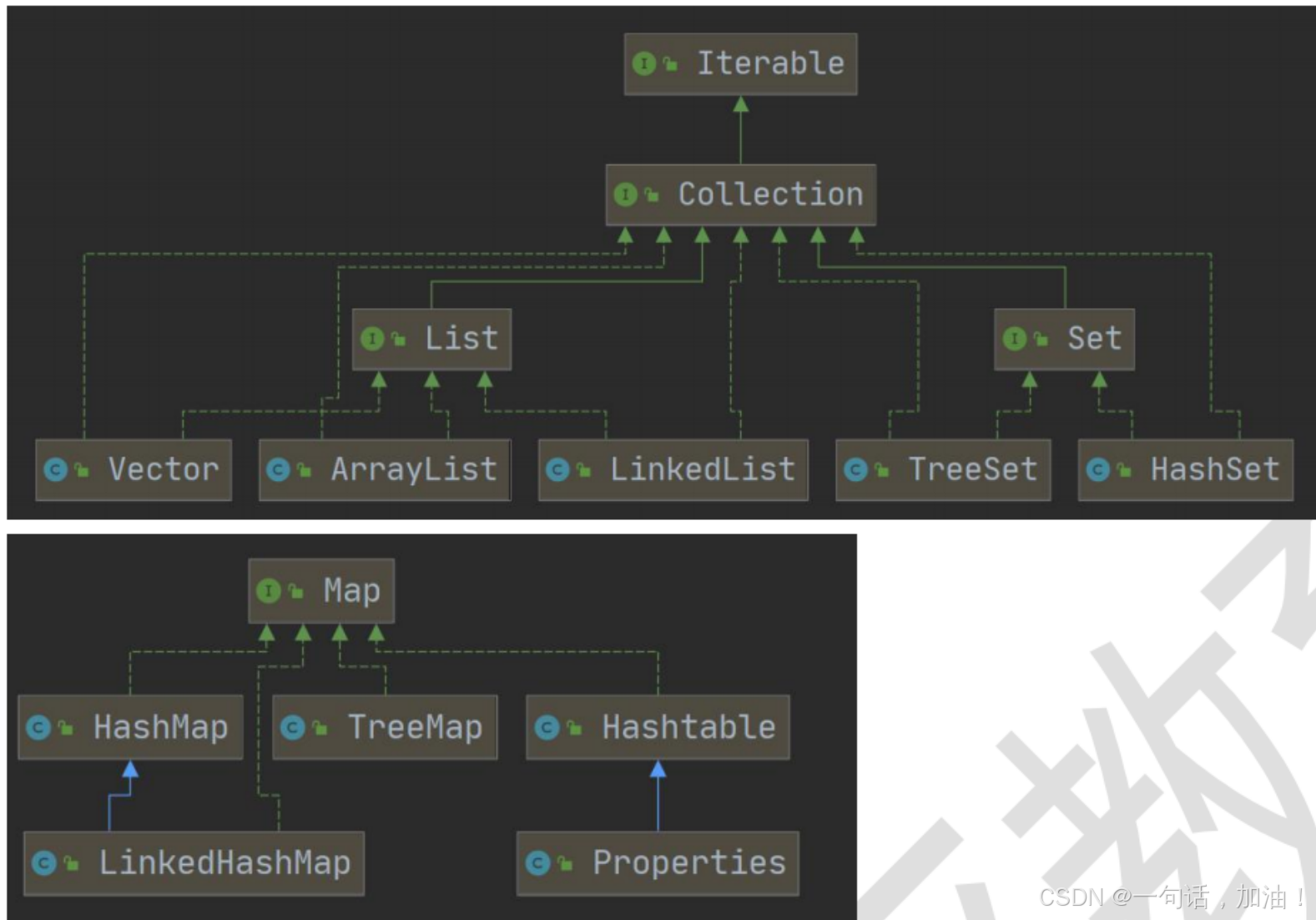1316x920 pixels.
Task: Click the green lock icon in TreeMap node
Action: [x=319, y=728]
